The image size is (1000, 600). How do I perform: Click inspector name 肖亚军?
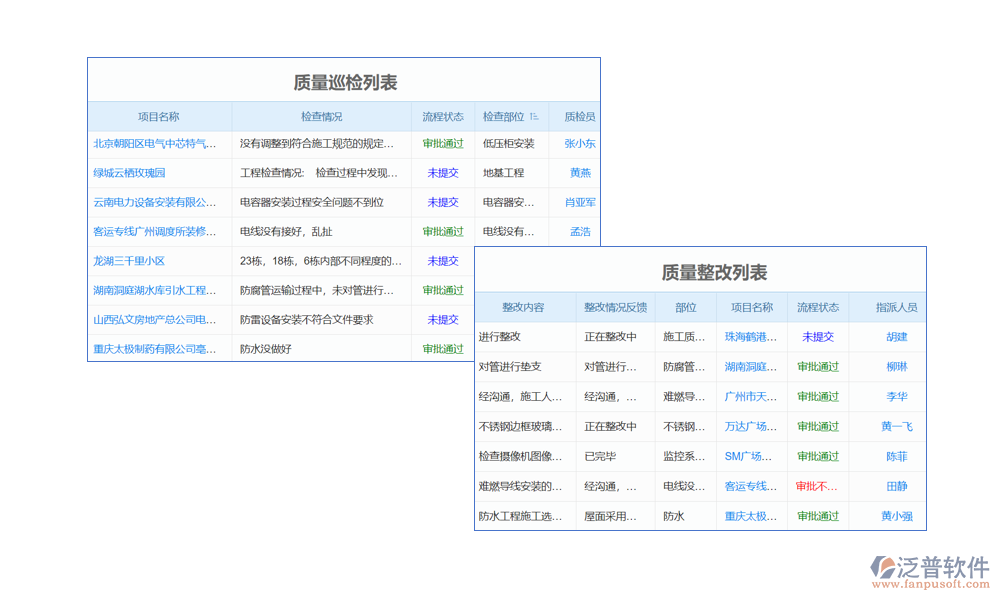tap(579, 202)
